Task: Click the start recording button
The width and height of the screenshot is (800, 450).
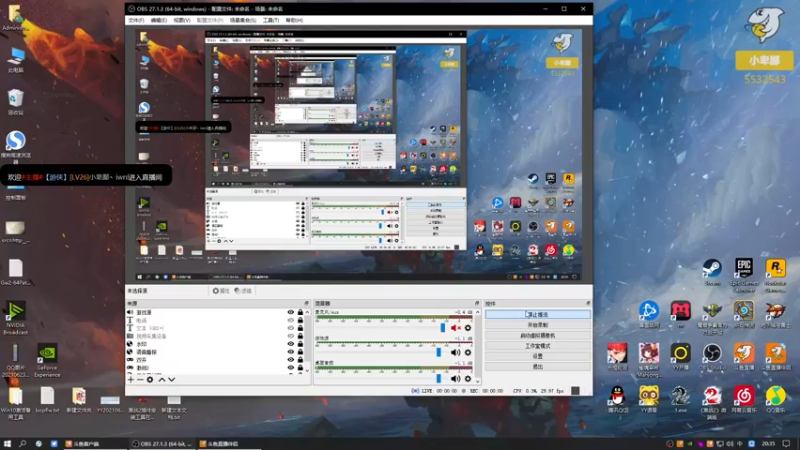Action: click(x=538, y=325)
